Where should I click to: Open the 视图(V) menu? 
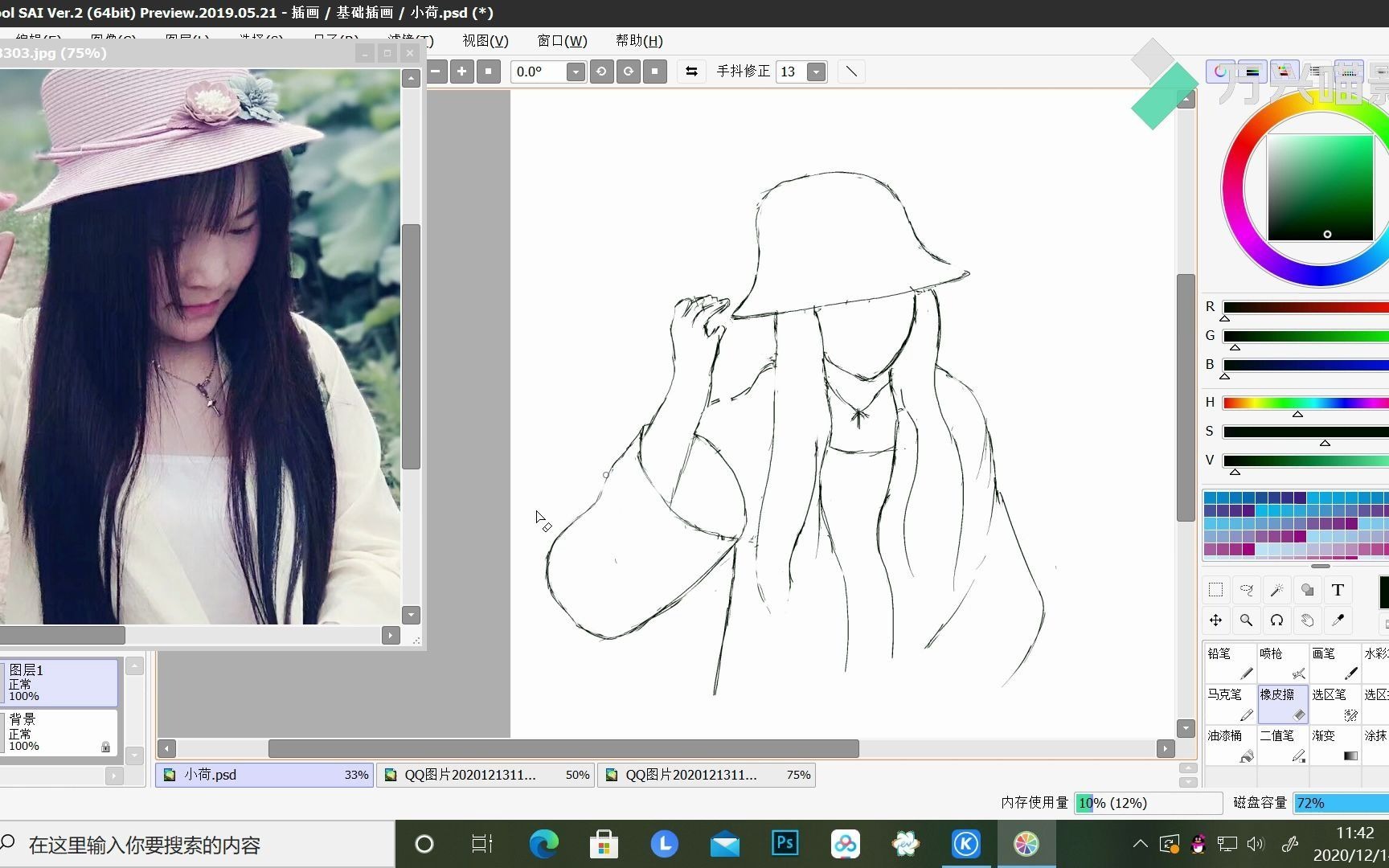pyautogui.click(x=486, y=41)
